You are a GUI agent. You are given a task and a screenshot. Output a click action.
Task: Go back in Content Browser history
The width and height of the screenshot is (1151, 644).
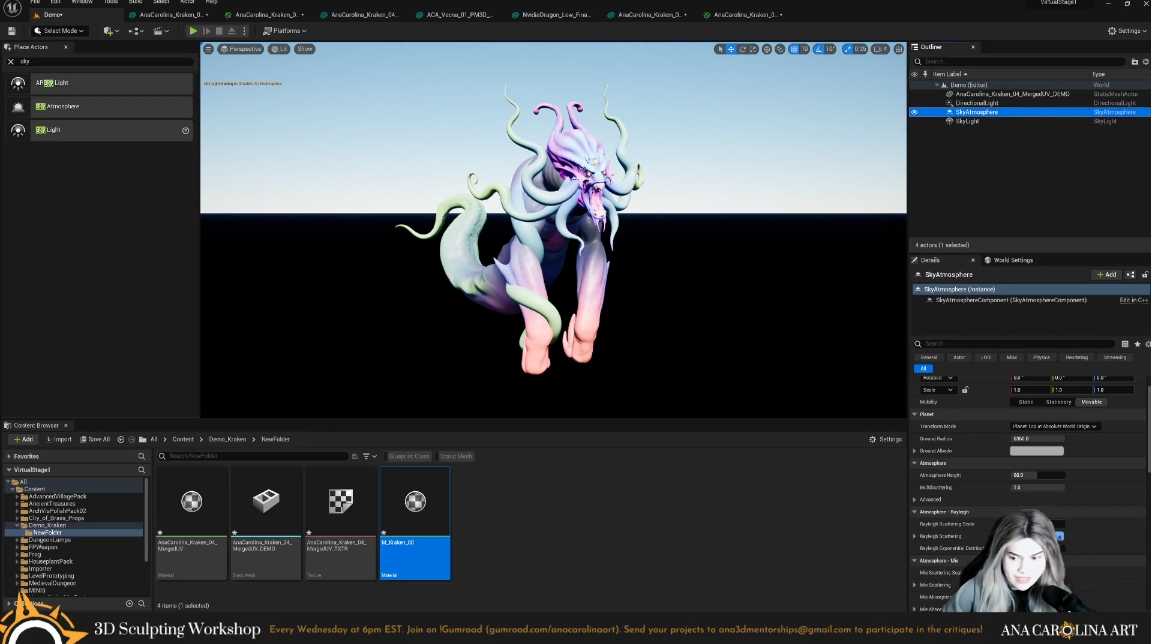tap(121, 440)
